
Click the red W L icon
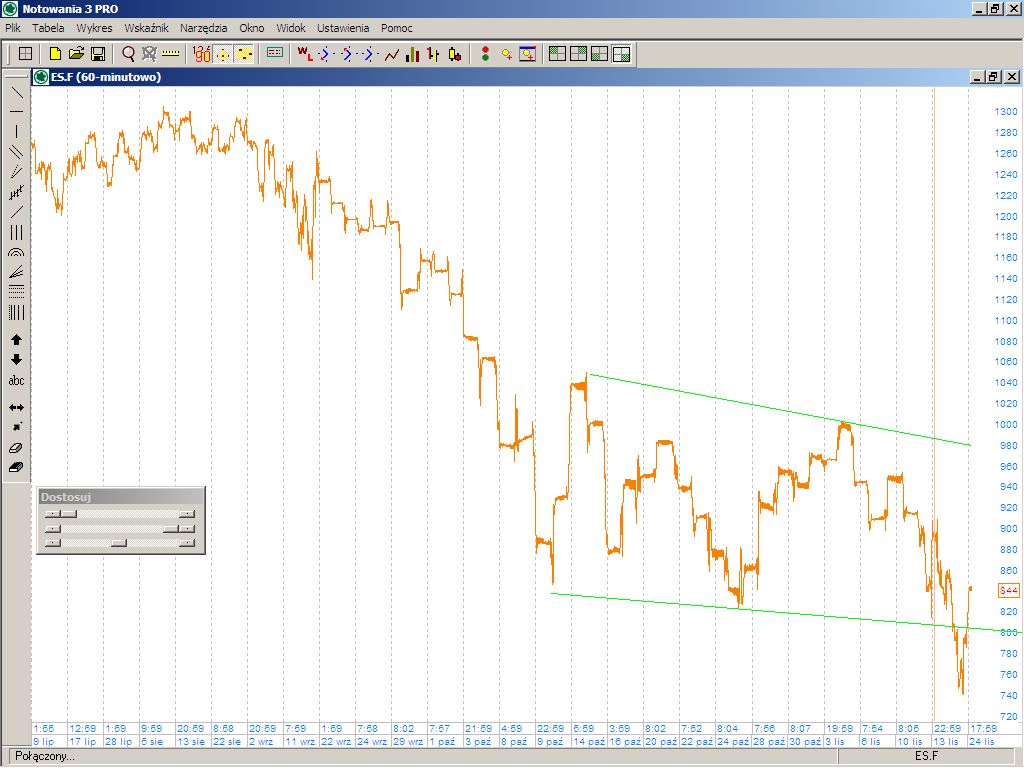pos(304,54)
